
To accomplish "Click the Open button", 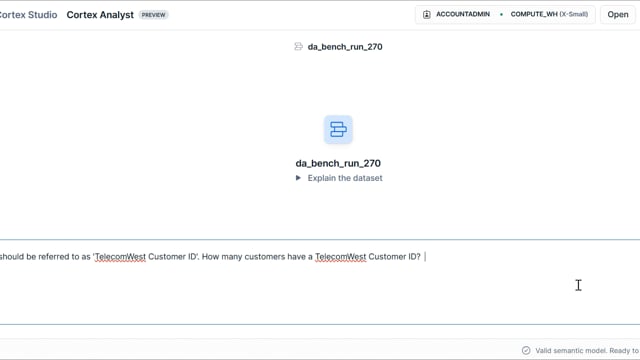I will (x=618, y=14).
